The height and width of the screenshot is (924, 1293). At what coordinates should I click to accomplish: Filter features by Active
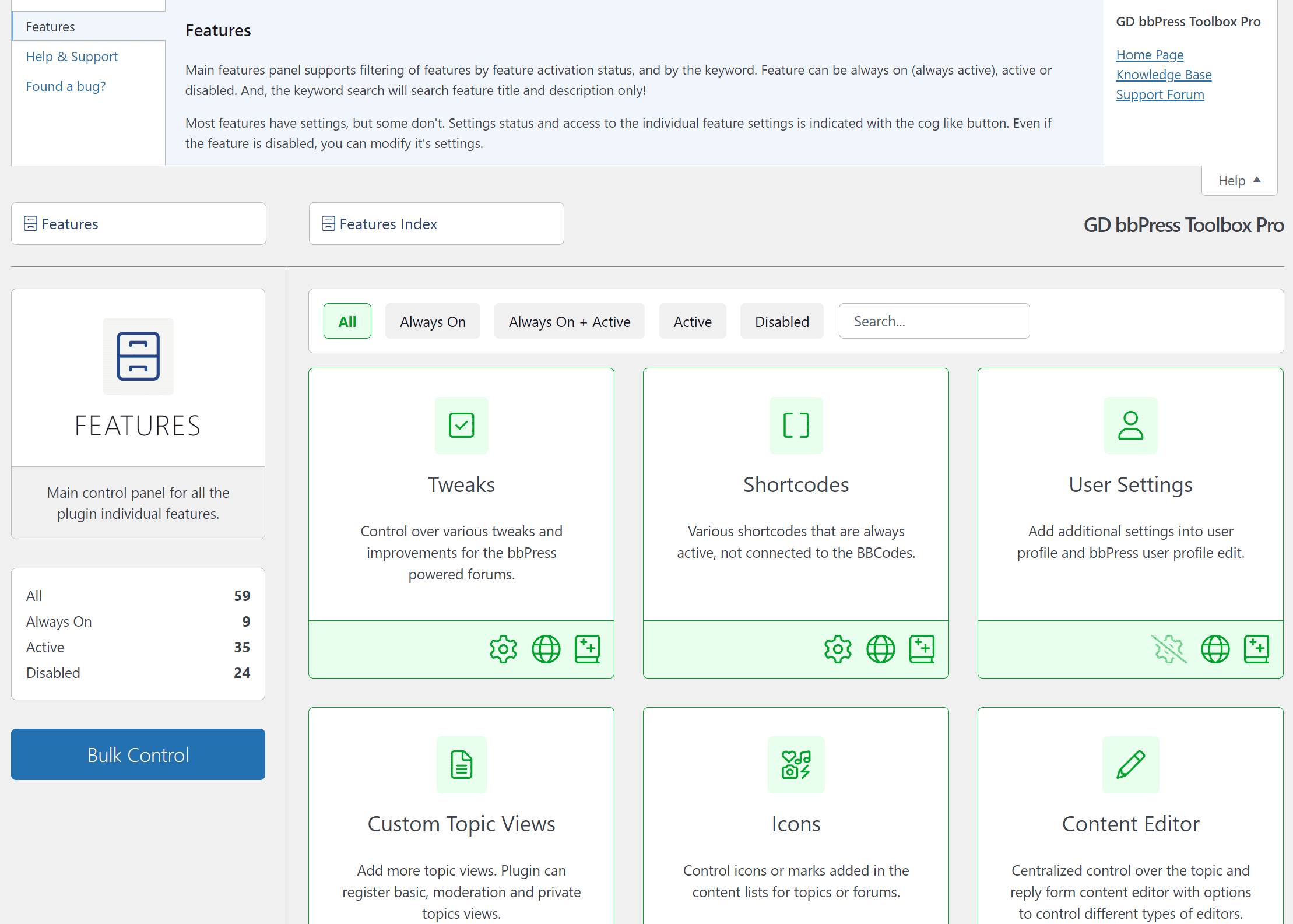[693, 321]
